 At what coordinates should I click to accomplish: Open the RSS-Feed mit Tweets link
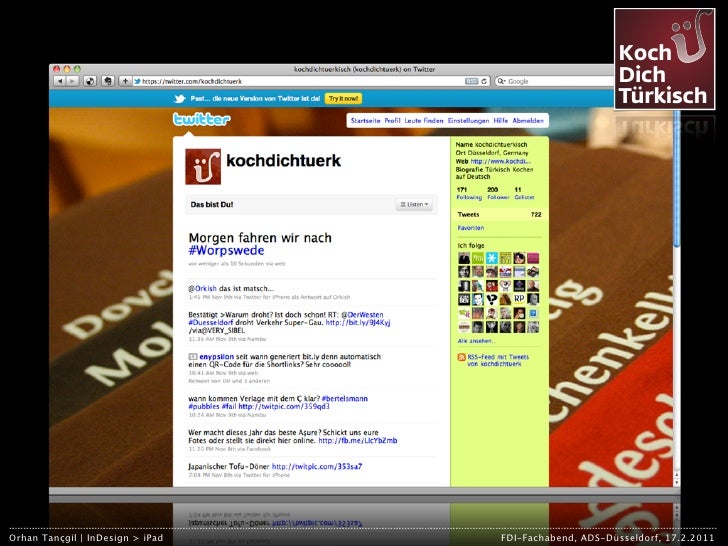tap(498, 360)
